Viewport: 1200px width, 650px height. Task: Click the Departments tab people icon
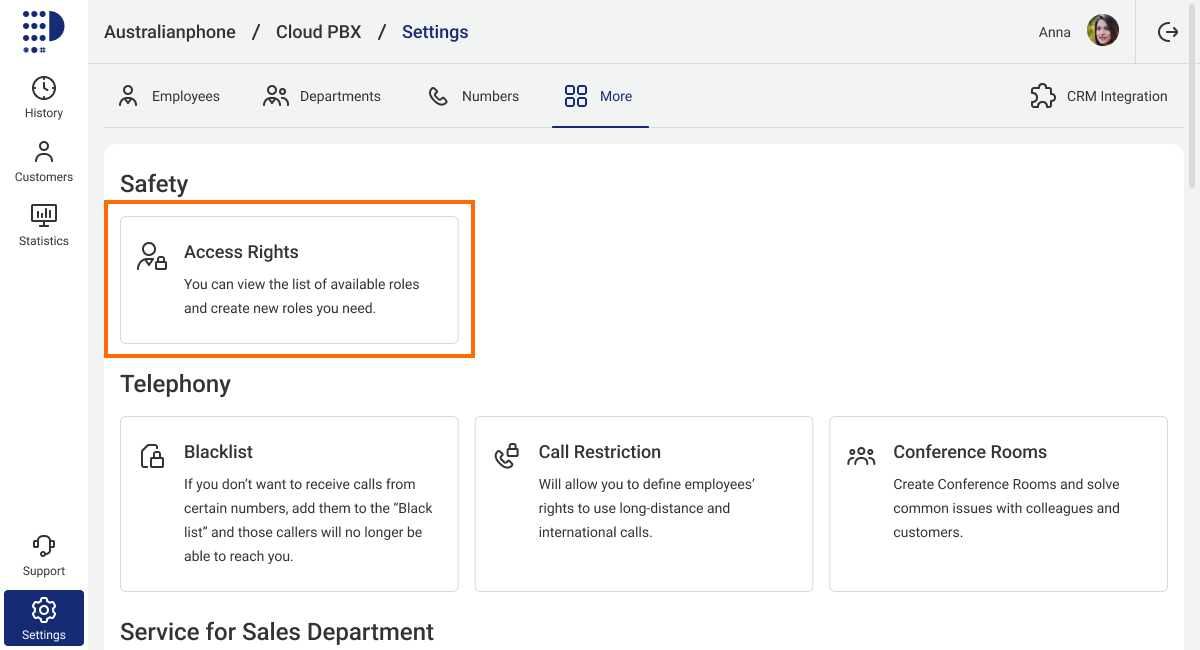coord(276,96)
